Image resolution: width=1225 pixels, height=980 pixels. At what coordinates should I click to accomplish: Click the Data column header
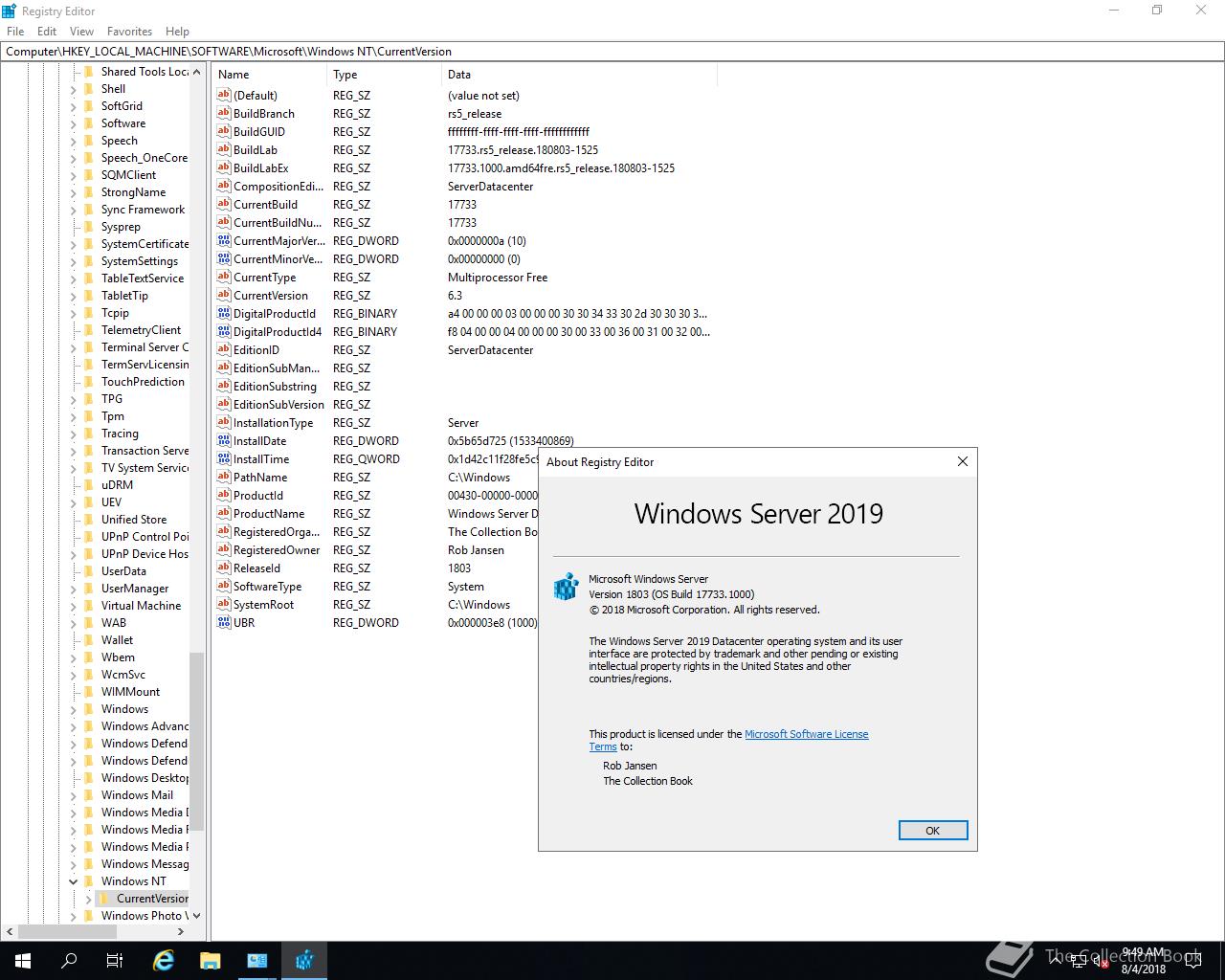pos(579,75)
